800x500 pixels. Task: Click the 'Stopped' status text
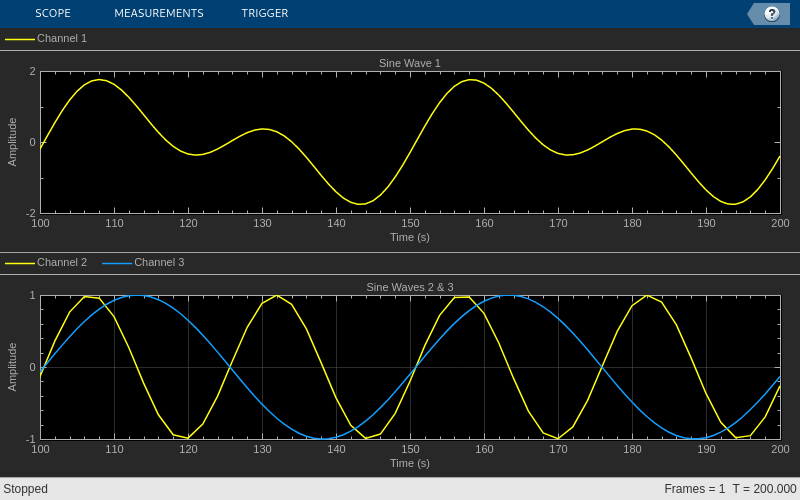tap(26, 489)
